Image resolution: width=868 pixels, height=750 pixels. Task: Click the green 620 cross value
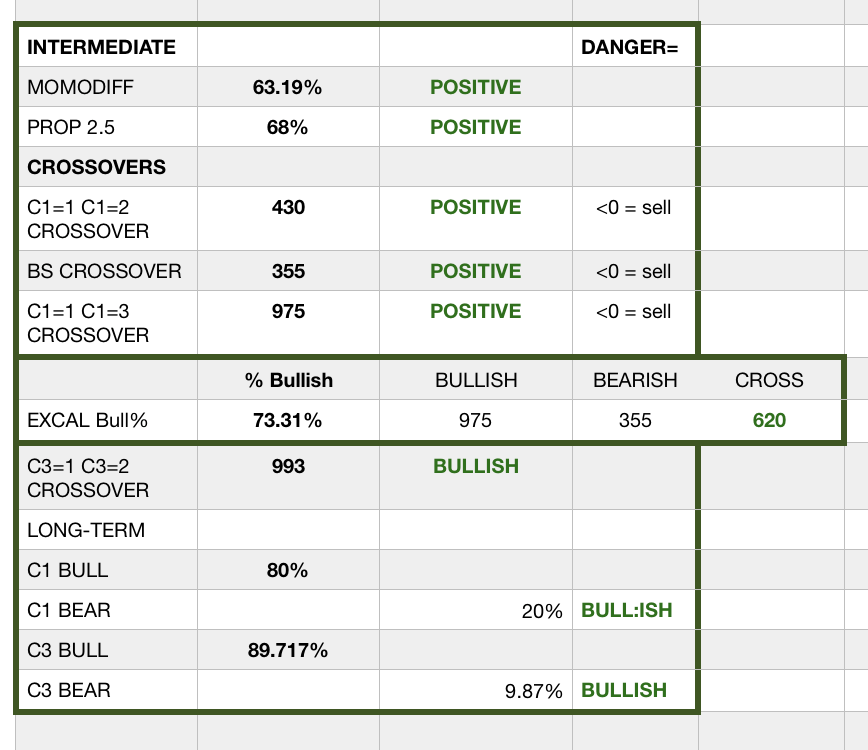tap(769, 421)
